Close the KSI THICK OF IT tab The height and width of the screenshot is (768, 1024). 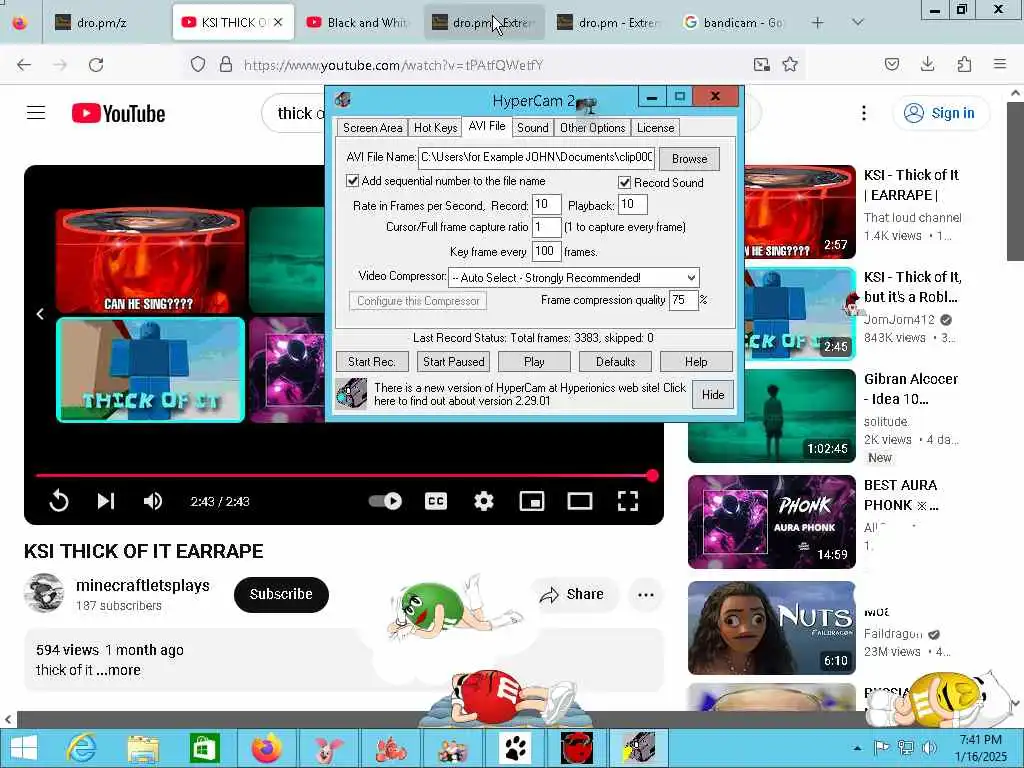(278, 22)
